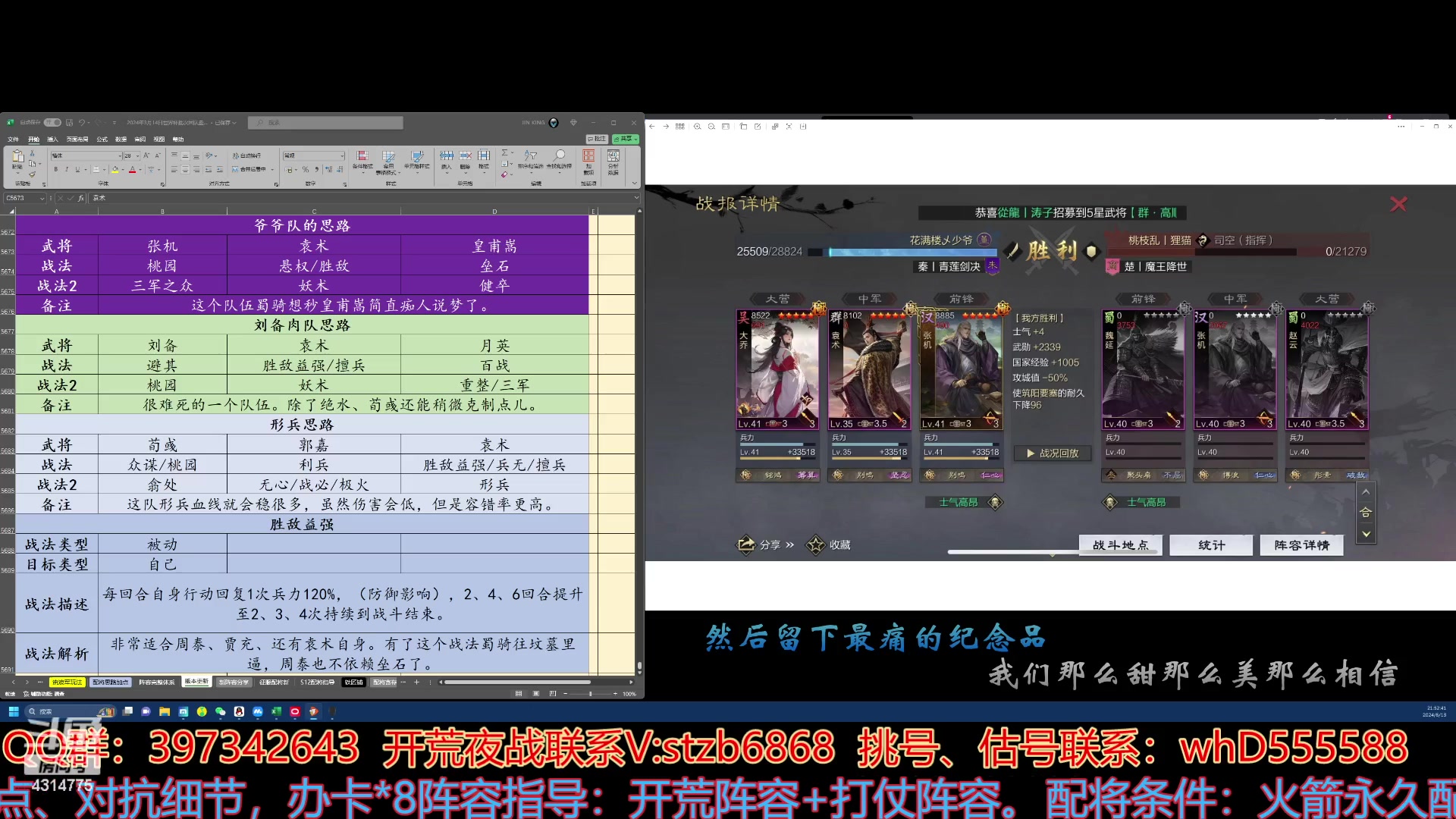The height and width of the screenshot is (819, 1456).
Task: Collapse the Excel ribbon chevron
Action: [x=635, y=183]
